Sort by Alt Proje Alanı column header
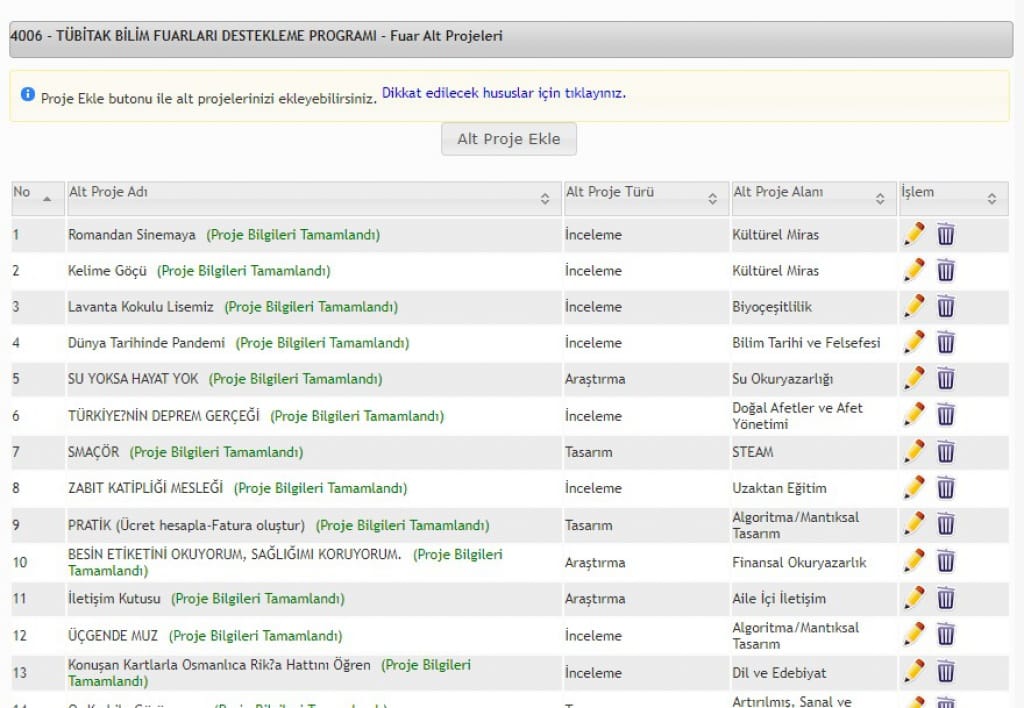The height and width of the screenshot is (708, 1024). click(x=880, y=198)
